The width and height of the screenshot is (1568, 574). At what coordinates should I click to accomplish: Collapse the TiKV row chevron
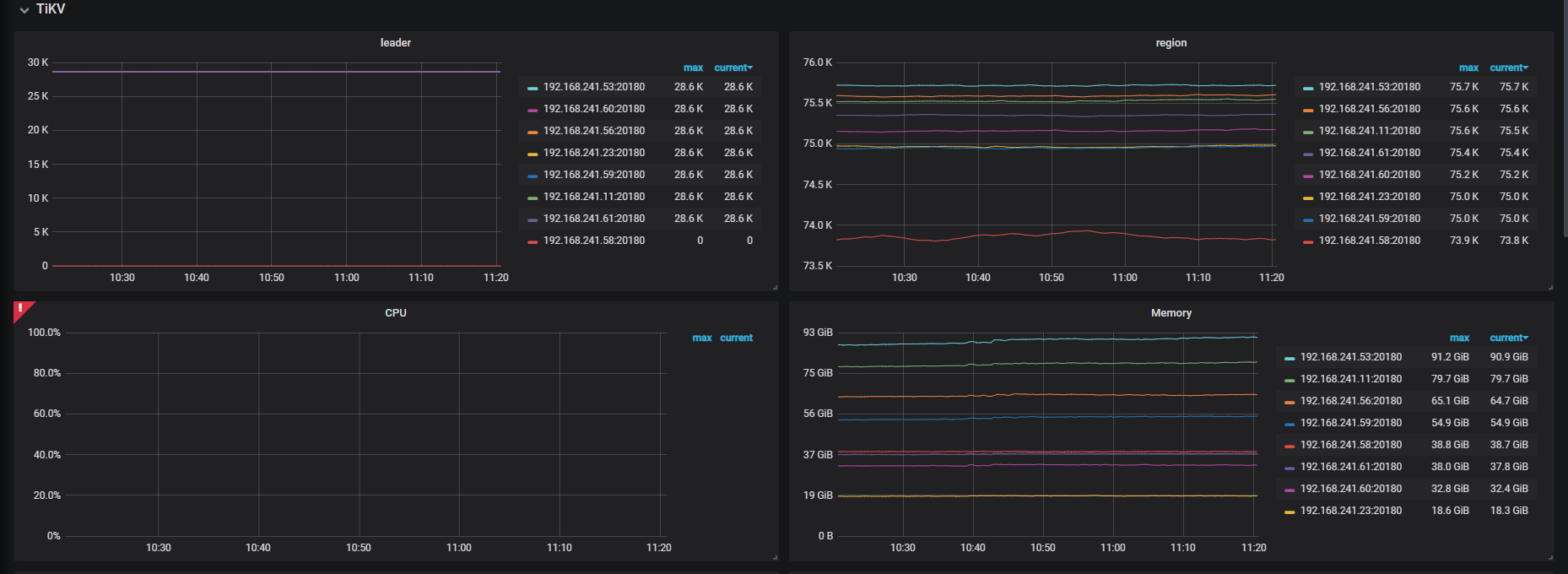(24, 10)
